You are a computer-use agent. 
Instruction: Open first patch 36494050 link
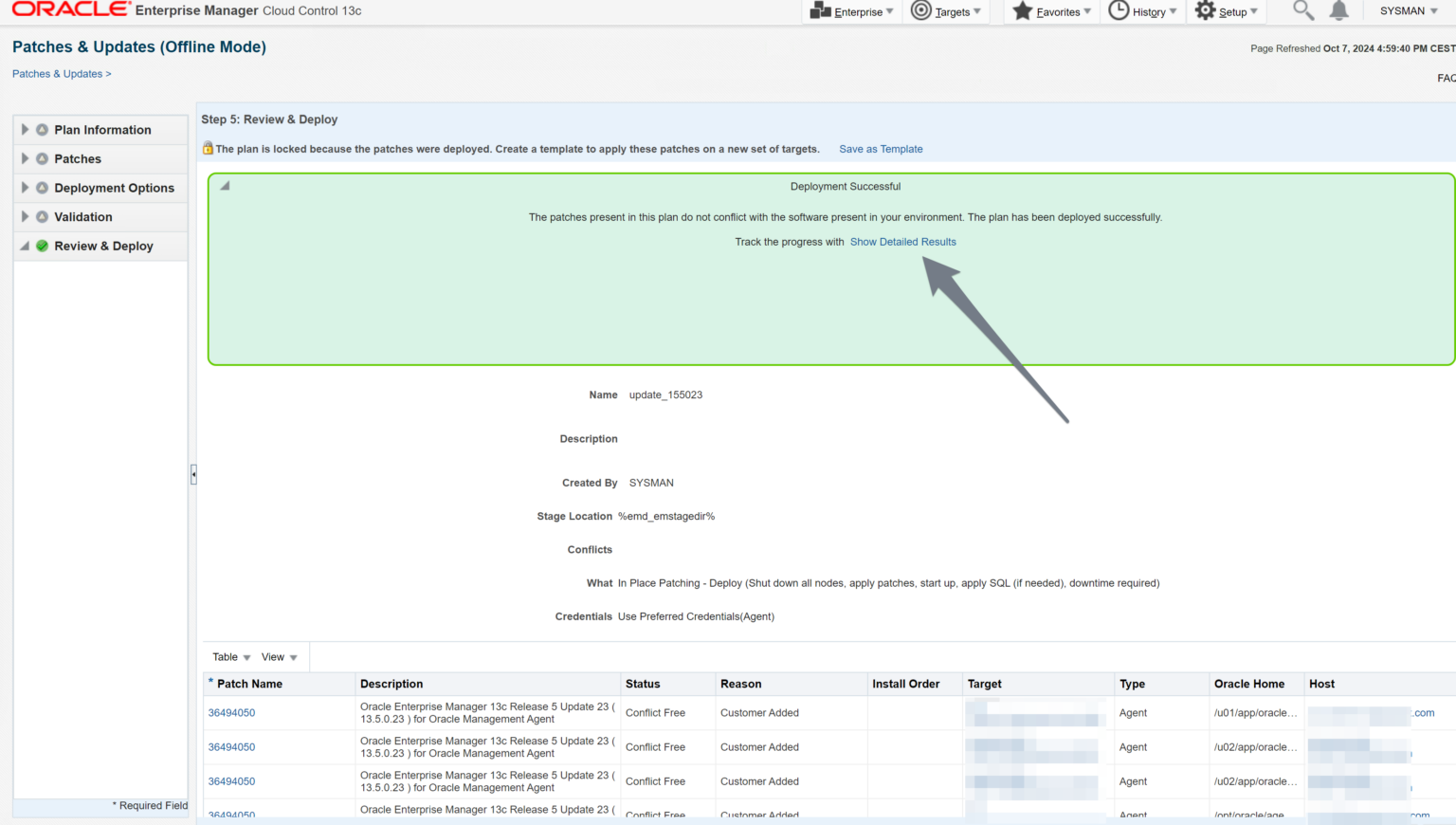point(231,713)
